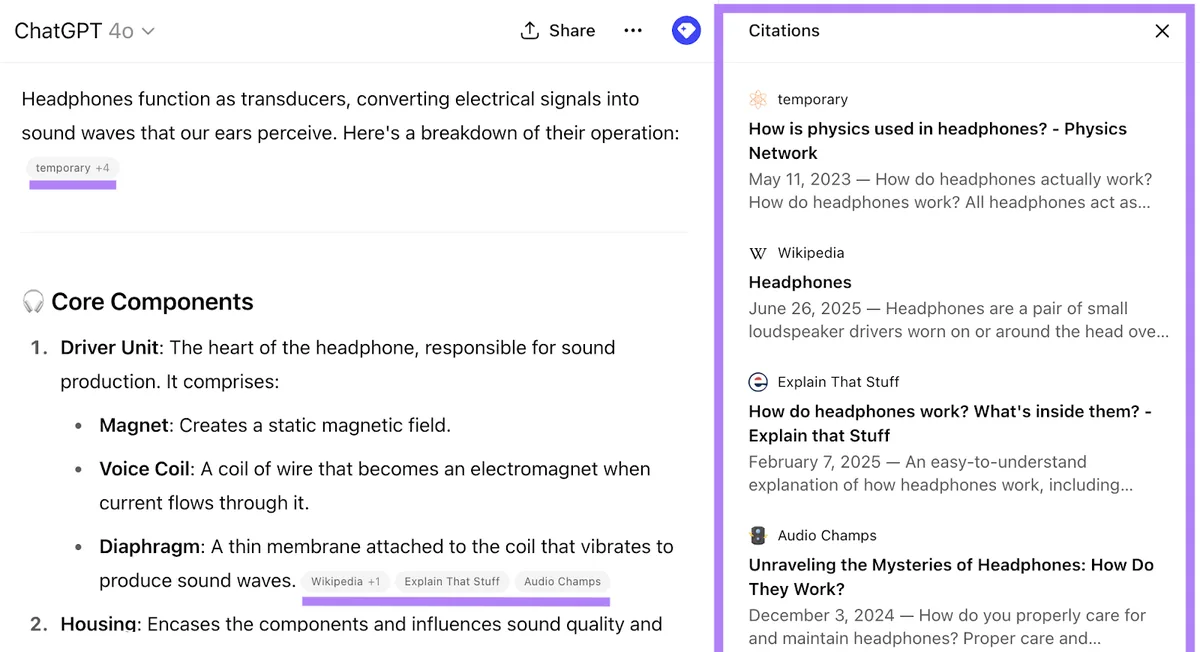This screenshot has width=1200, height=652.
Task: Click the Wikipedia 'W' source icon
Action: pyautogui.click(x=758, y=253)
